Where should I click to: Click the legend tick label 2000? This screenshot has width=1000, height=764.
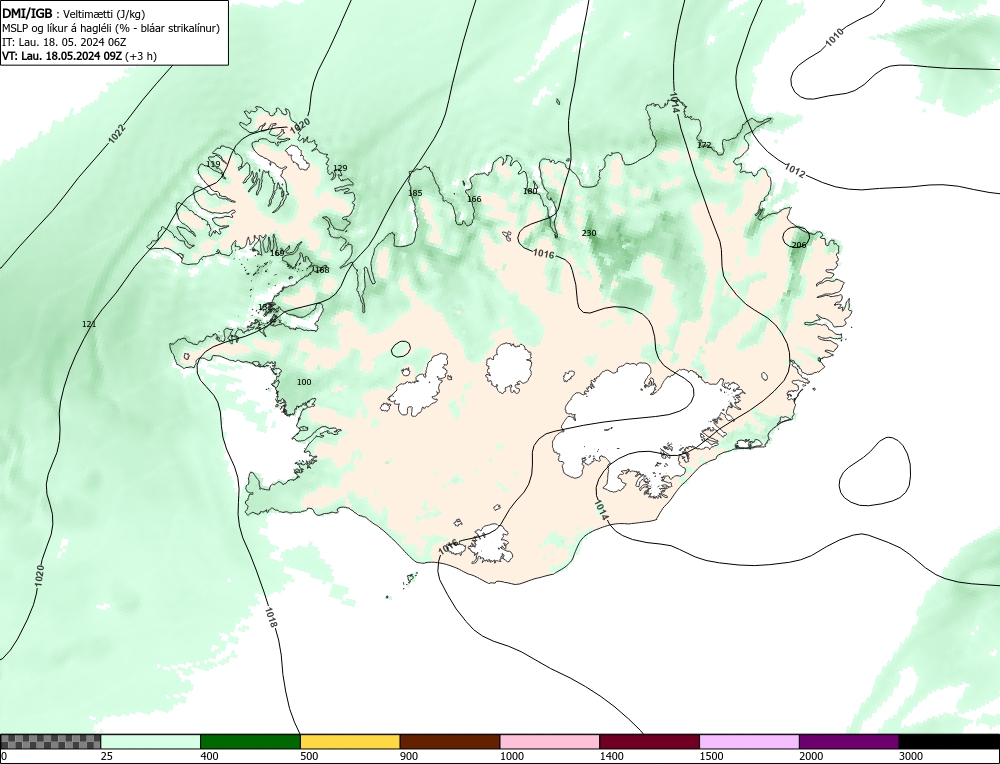tap(811, 756)
